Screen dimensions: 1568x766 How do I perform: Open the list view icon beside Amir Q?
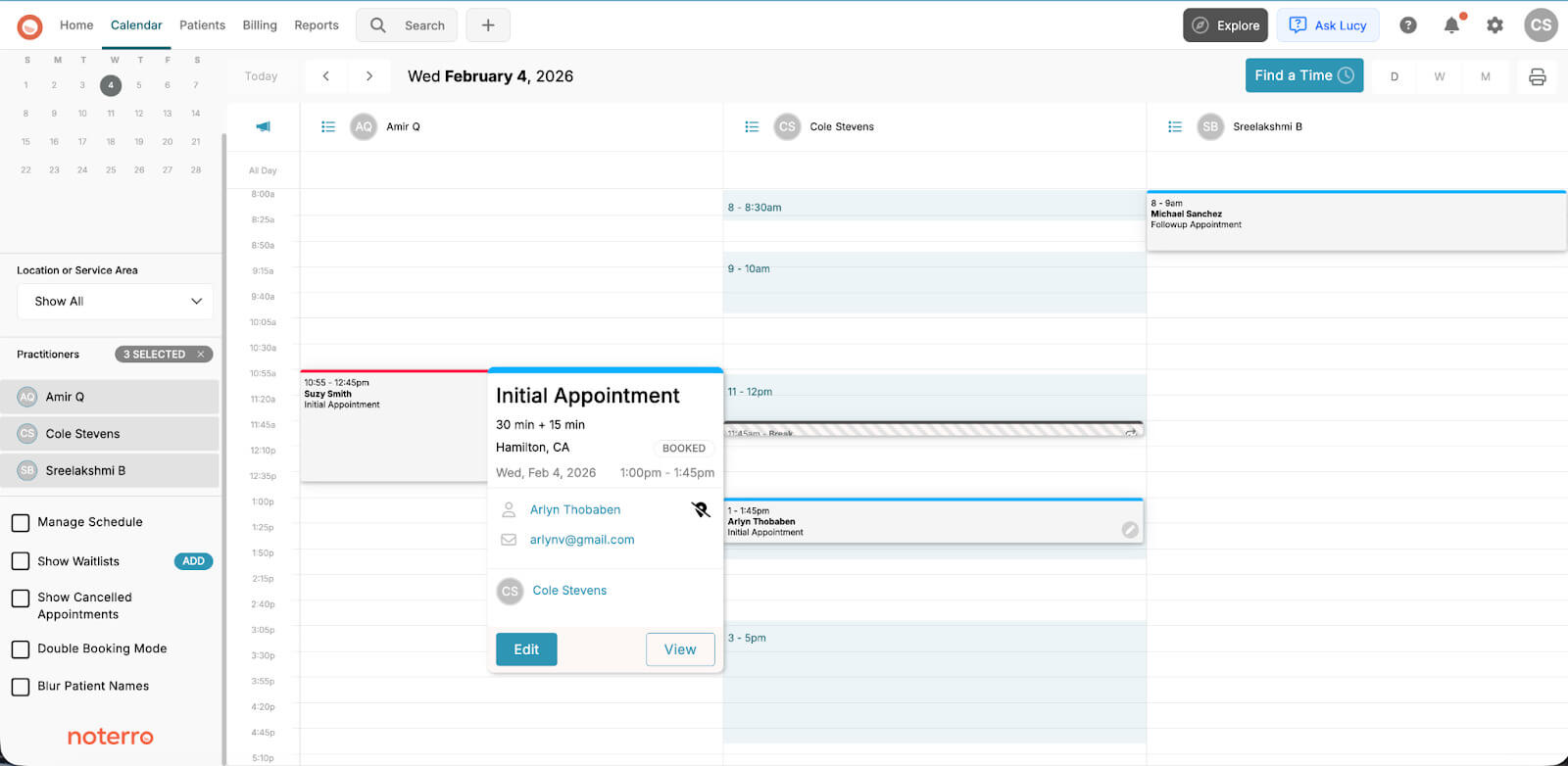click(328, 126)
